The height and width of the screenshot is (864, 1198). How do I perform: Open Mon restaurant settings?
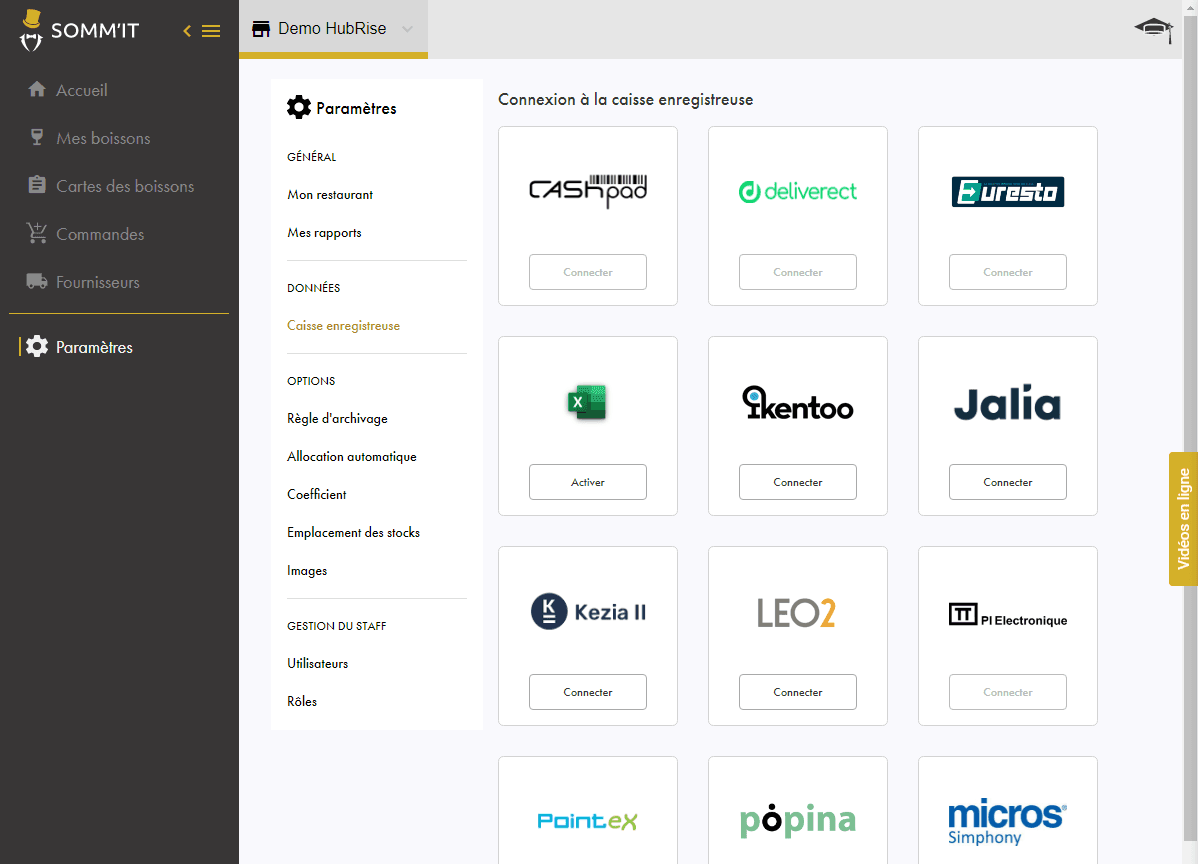(x=330, y=195)
